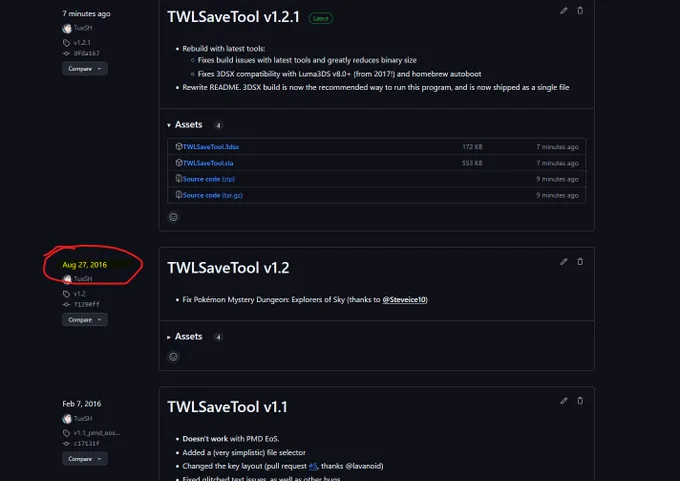
Task: Open TuxSH avatar on the v1.2.1 release
Action: coord(67,28)
